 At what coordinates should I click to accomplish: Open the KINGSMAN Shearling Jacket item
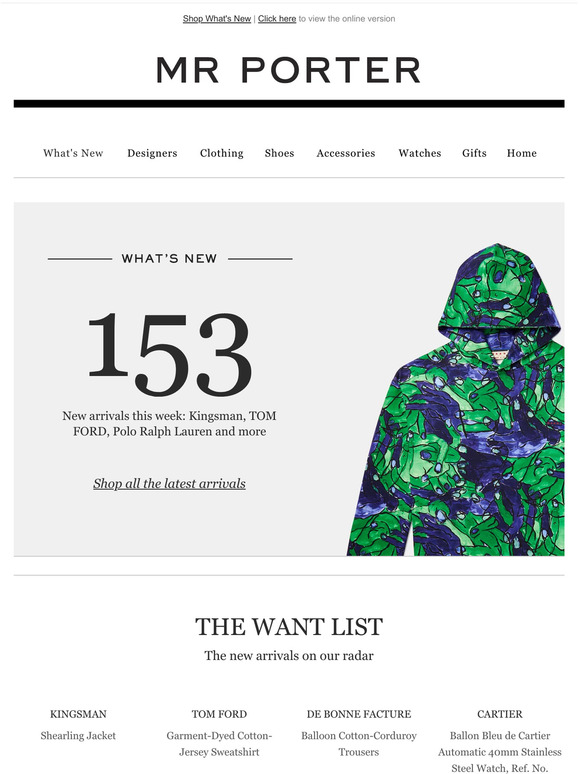[x=78, y=725]
